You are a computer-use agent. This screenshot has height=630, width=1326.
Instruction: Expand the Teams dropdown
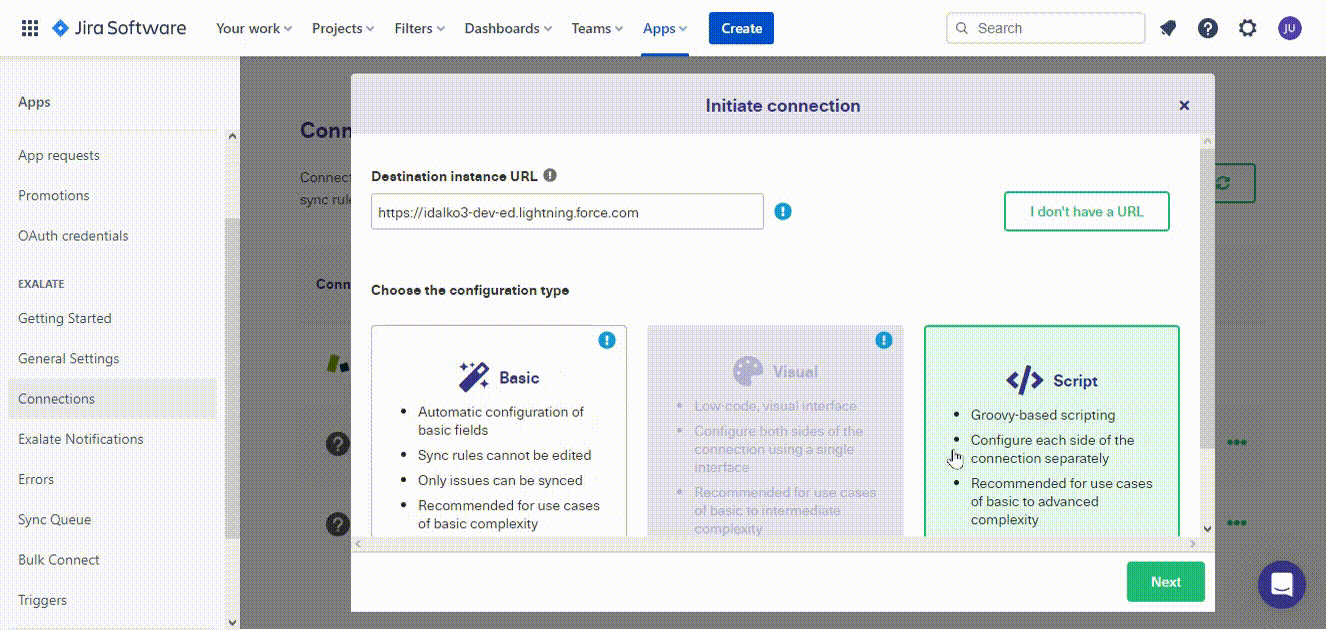coord(597,28)
